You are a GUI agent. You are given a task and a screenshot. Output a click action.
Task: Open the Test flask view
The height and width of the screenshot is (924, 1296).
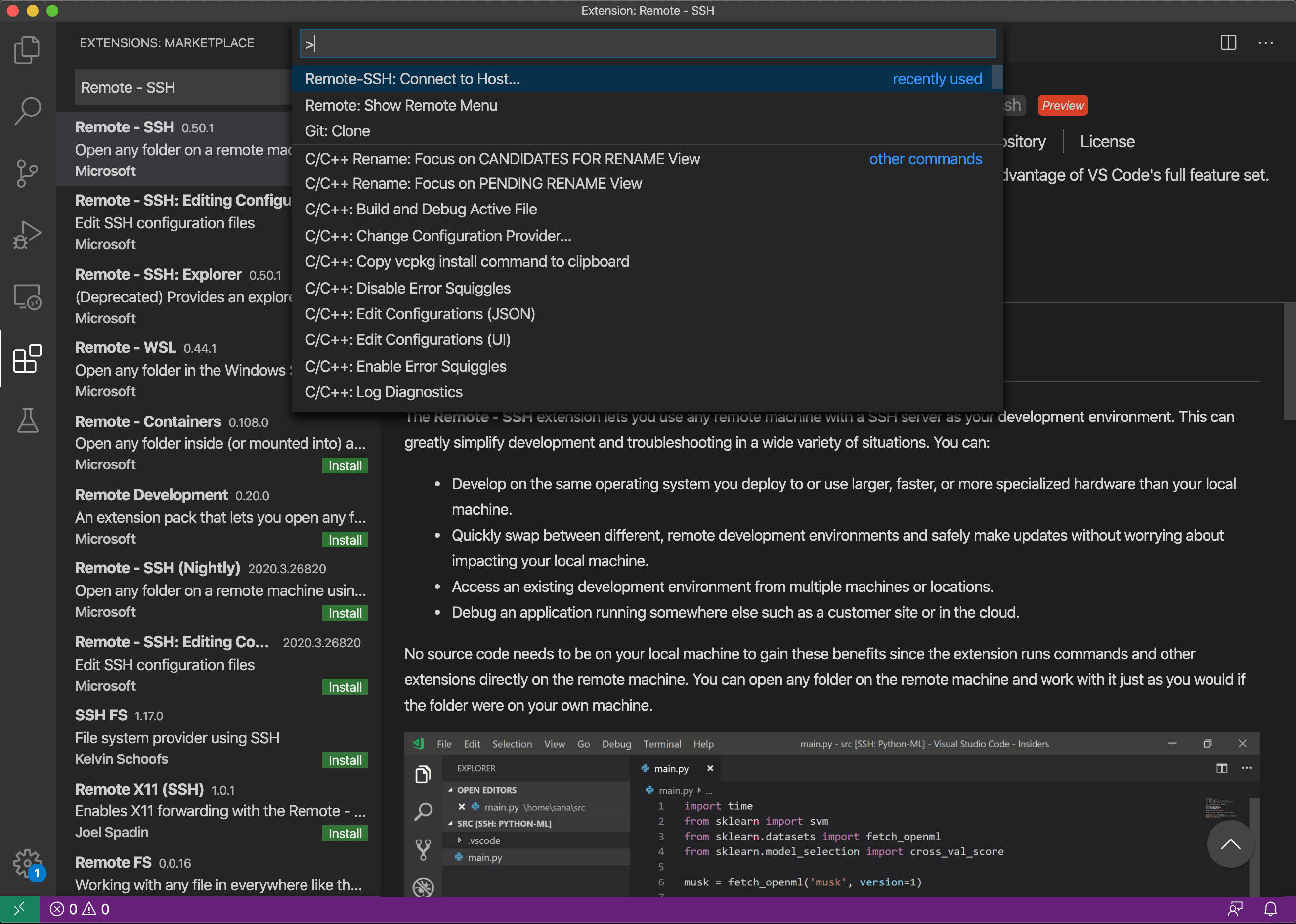(x=27, y=420)
